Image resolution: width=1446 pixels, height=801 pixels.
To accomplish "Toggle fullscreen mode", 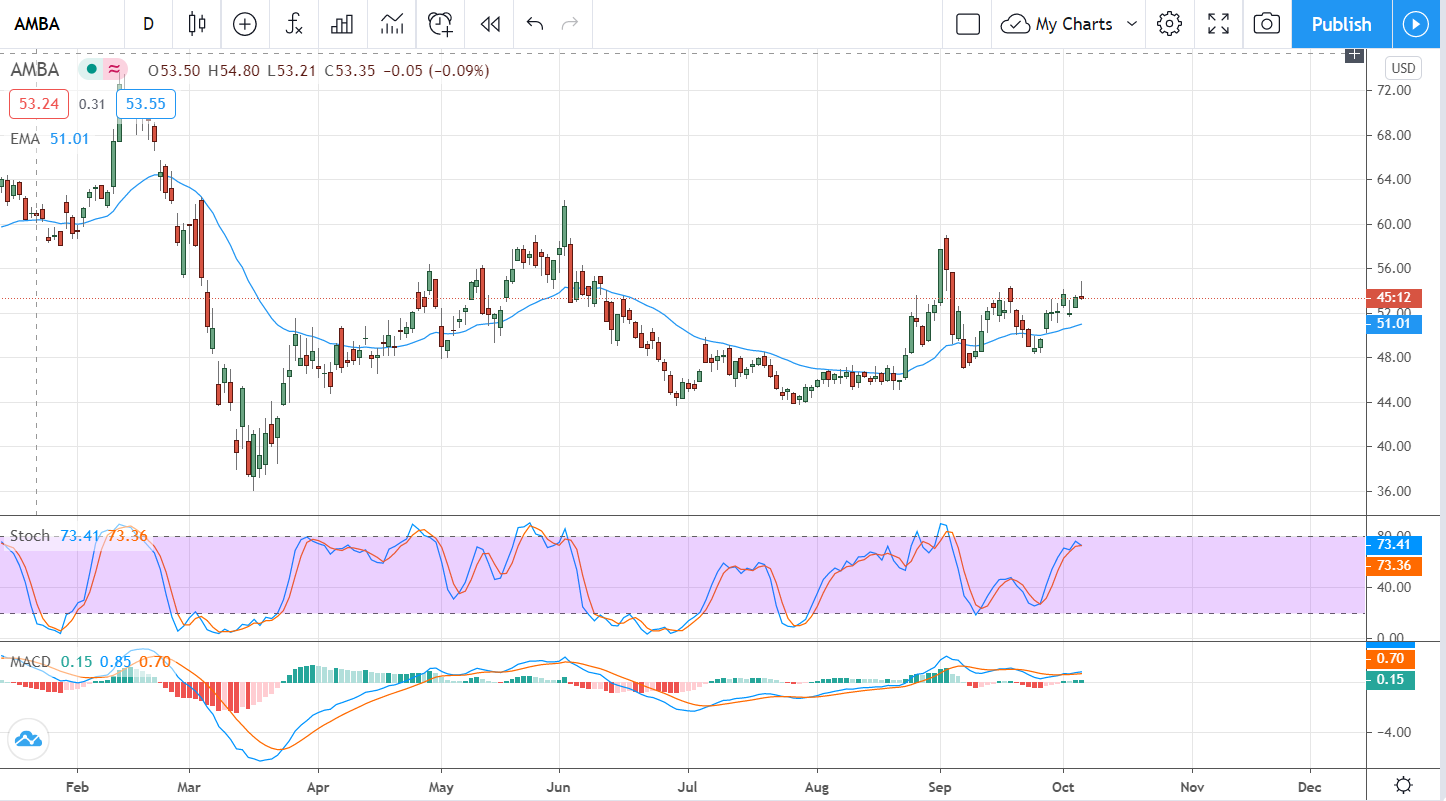I will (x=1218, y=24).
